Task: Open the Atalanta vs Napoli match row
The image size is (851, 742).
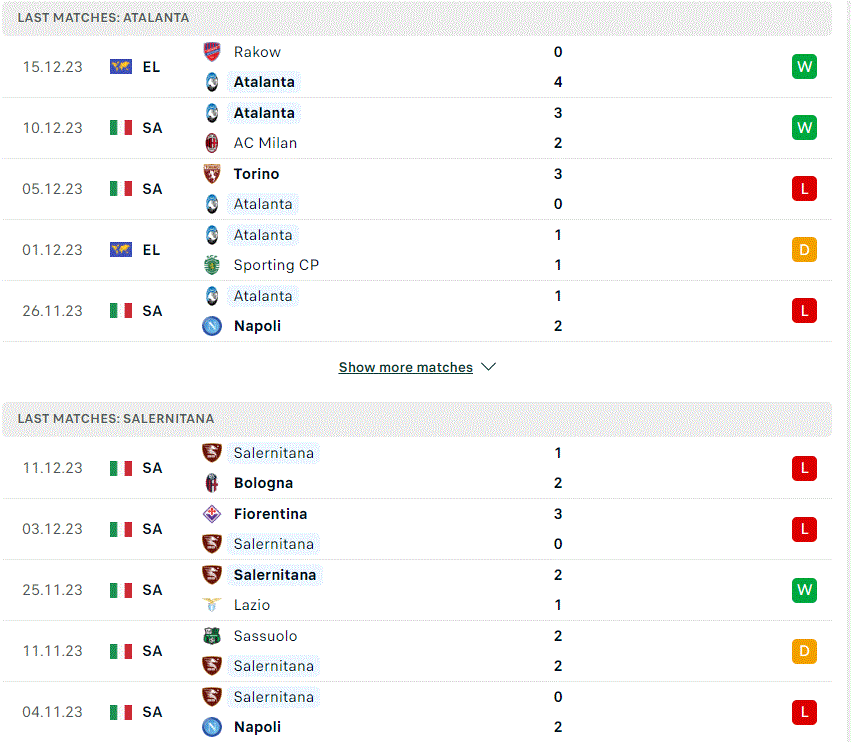Action: [417, 311]
